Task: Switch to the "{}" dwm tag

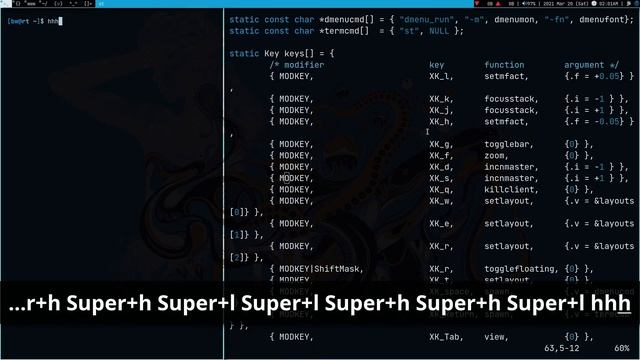Action: (x=18, y=4)
